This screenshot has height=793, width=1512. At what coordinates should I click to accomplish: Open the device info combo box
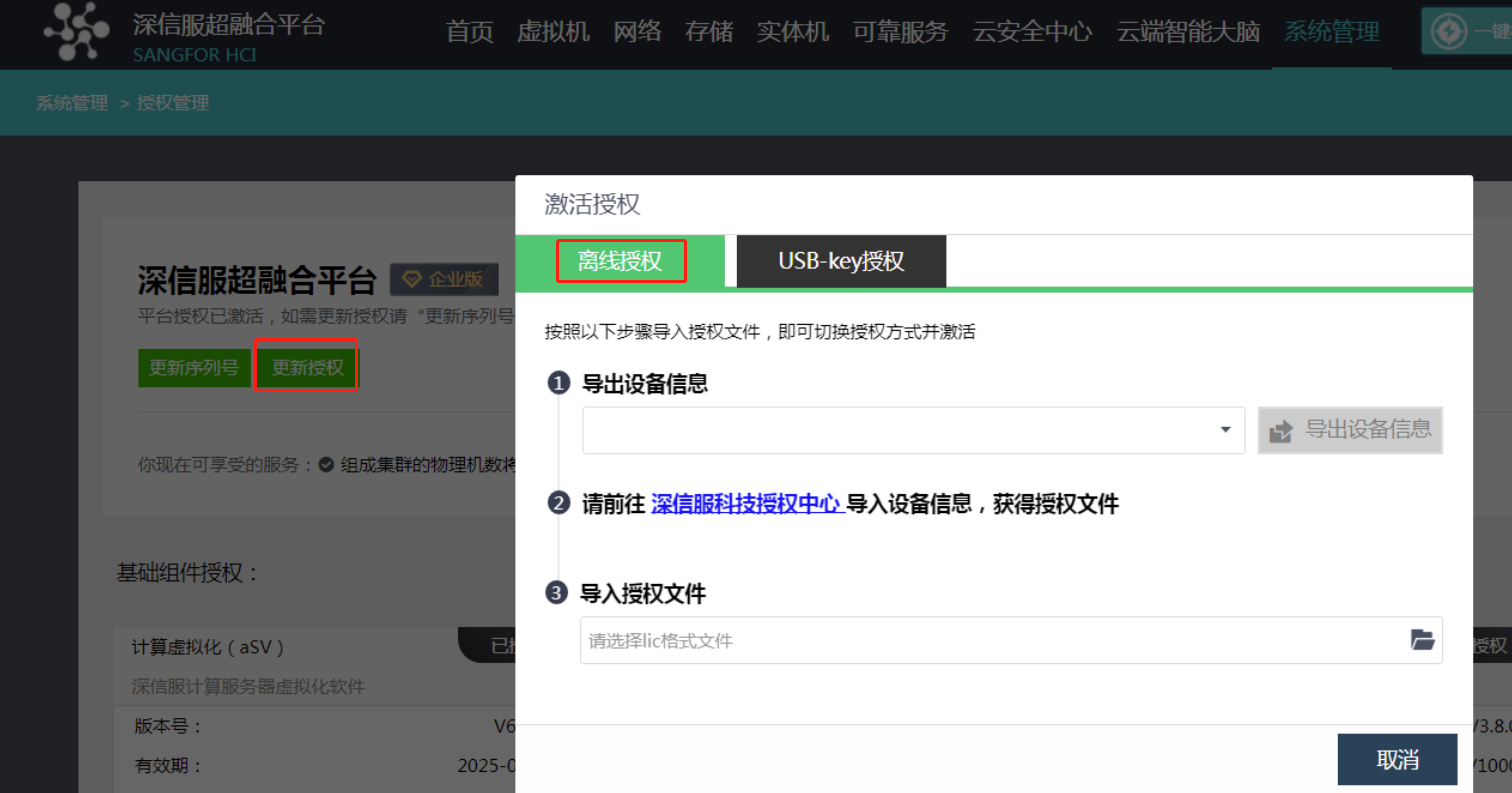point(900,430)
